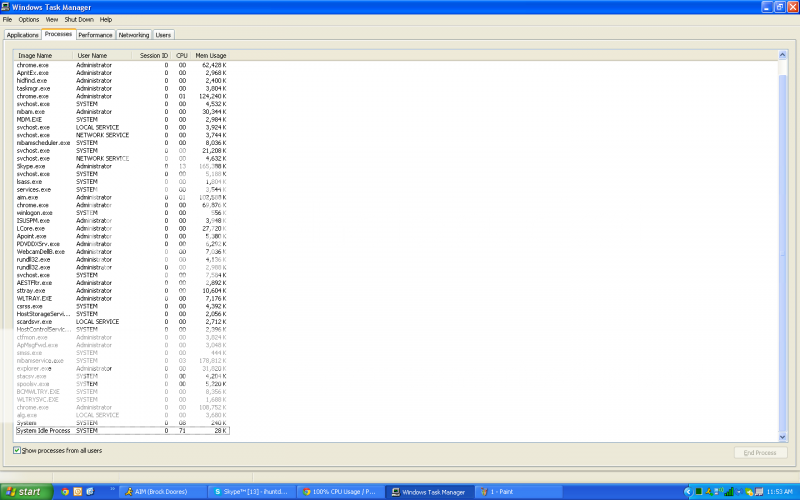The height and width of the screenshot is (500, 800).
Task: Select the csrss.exe process
Action: (122, 306)
